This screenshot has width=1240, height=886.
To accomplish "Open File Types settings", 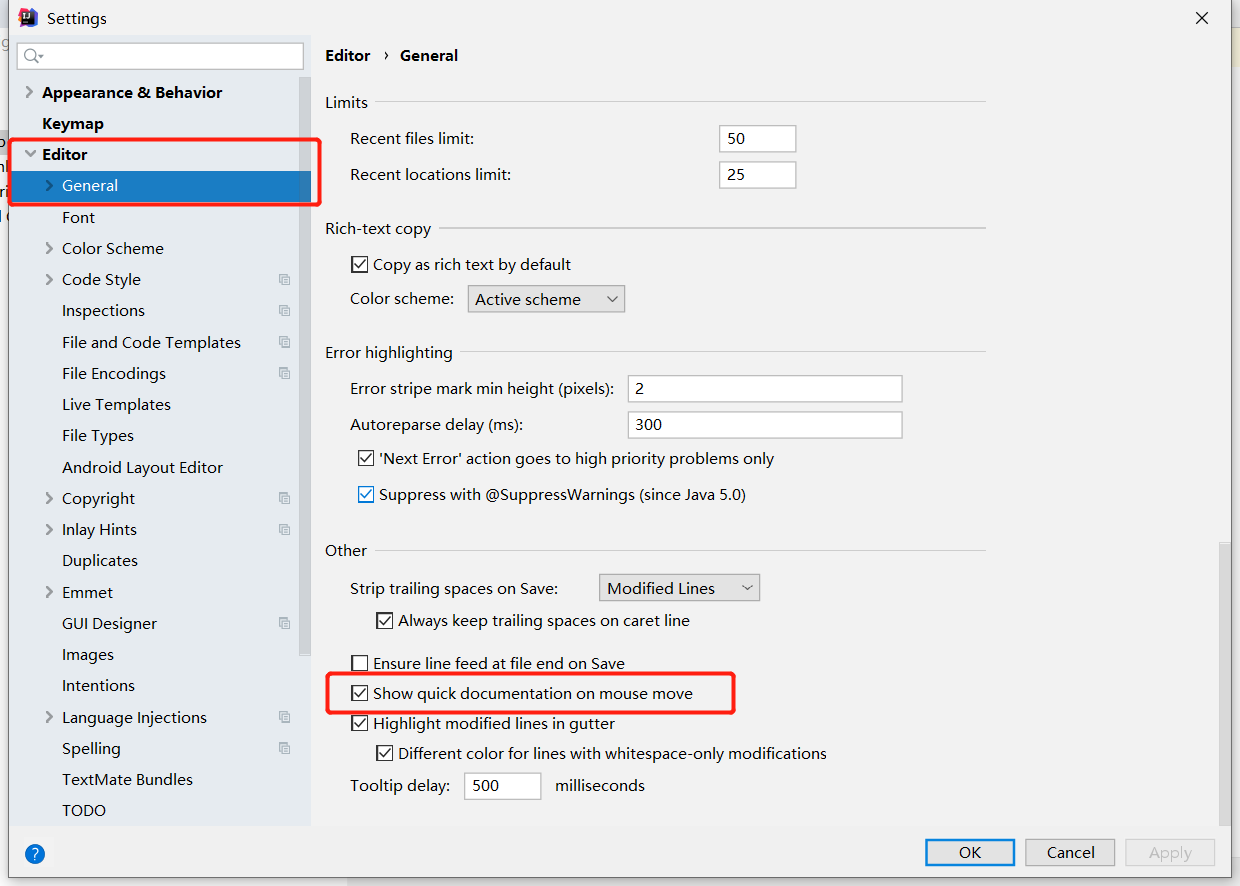I will (98, 436).
